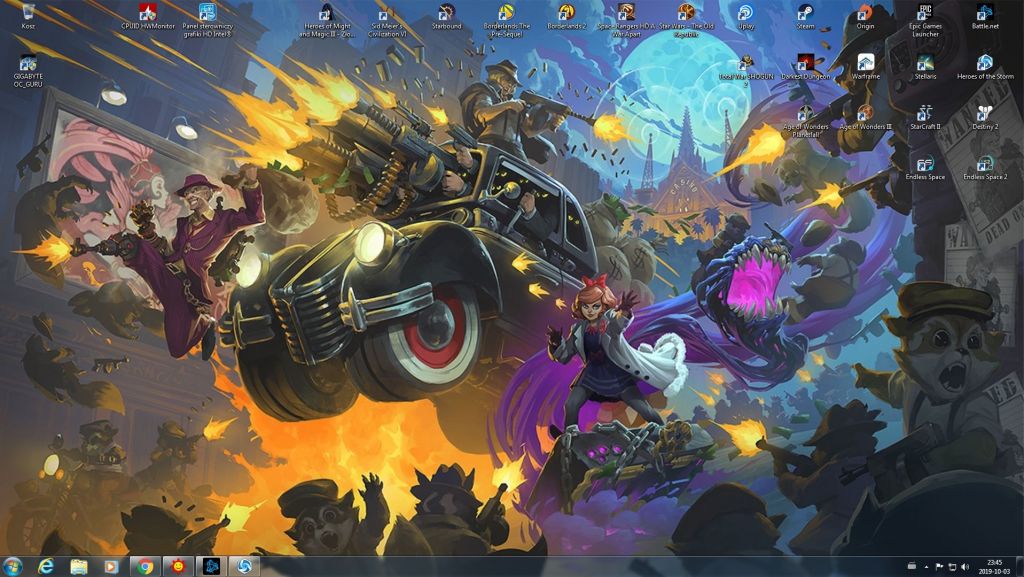This screenshot has height=577, width=1024.
Task: Click the network tray icon
Action: tap(952, 567)
